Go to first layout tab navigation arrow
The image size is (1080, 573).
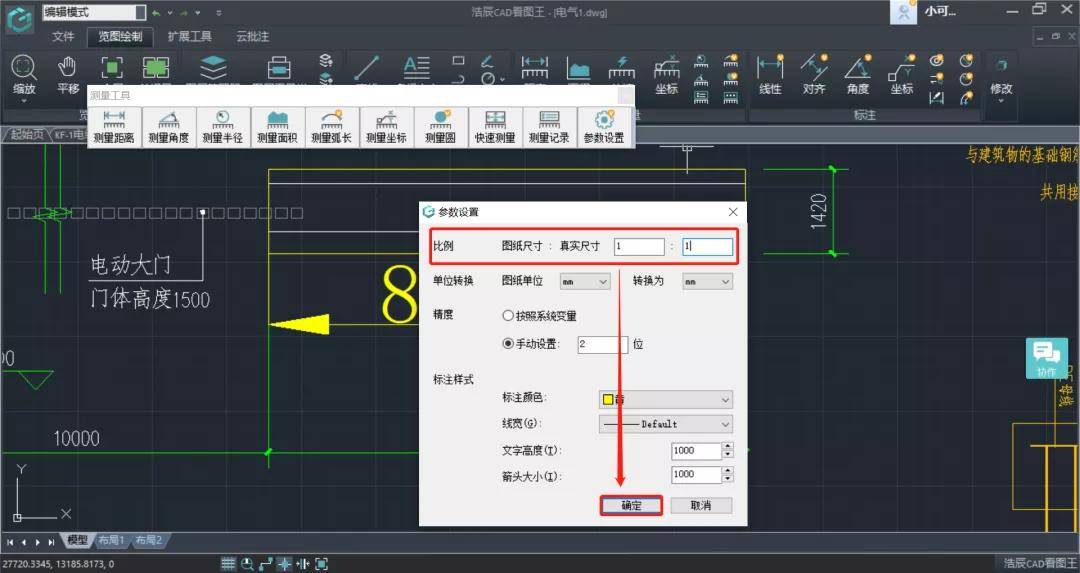[x=10, y=543]
